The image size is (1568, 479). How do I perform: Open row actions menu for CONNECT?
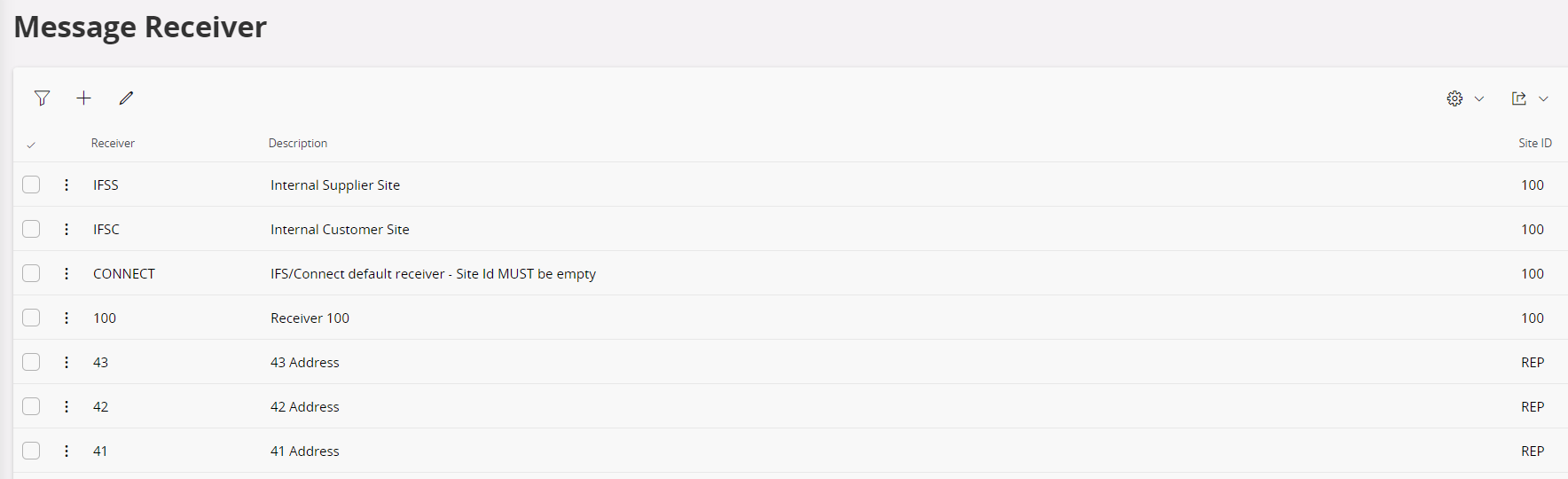tap(67, 273)
